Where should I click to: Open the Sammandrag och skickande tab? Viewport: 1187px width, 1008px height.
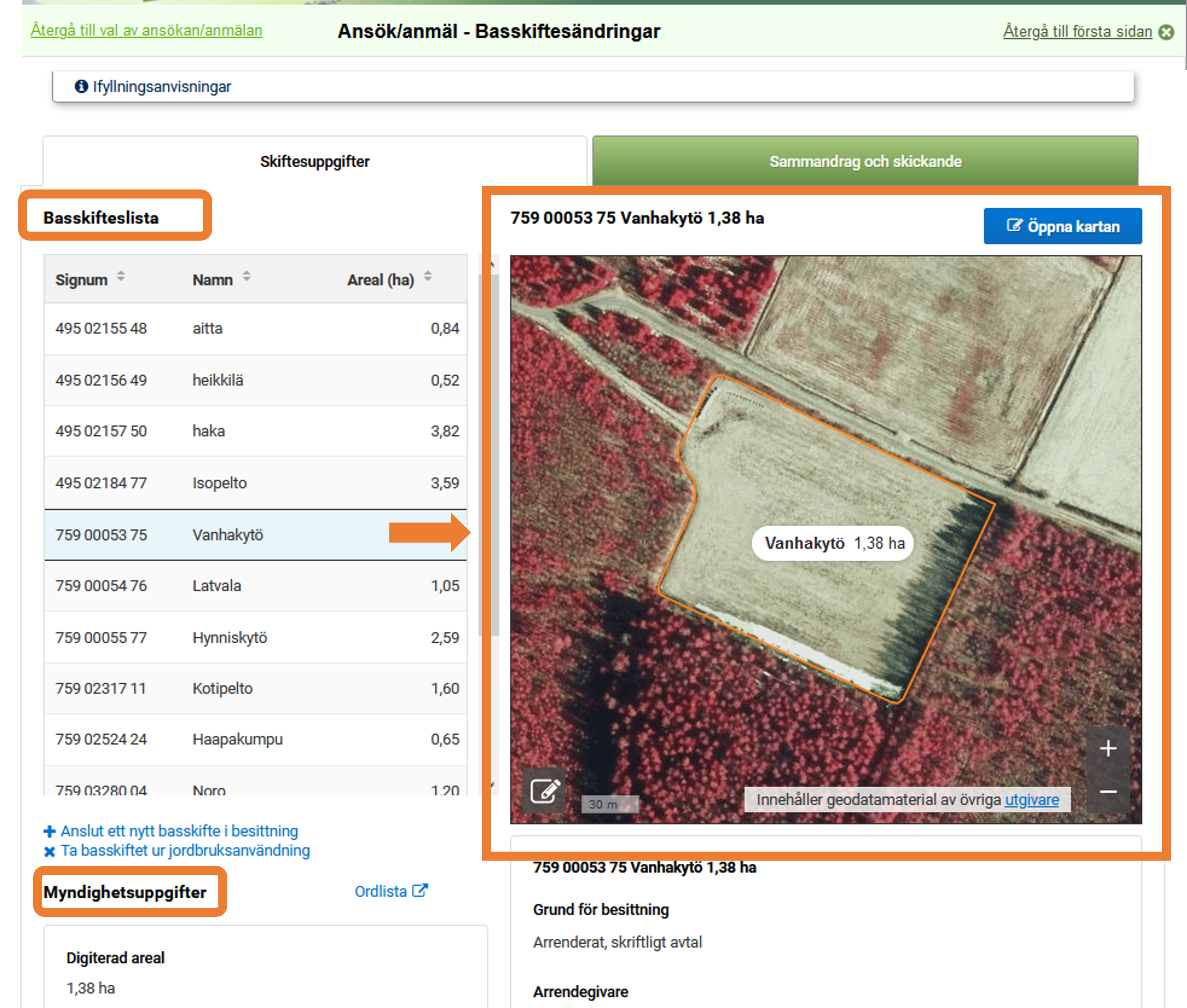pos(865,162)
